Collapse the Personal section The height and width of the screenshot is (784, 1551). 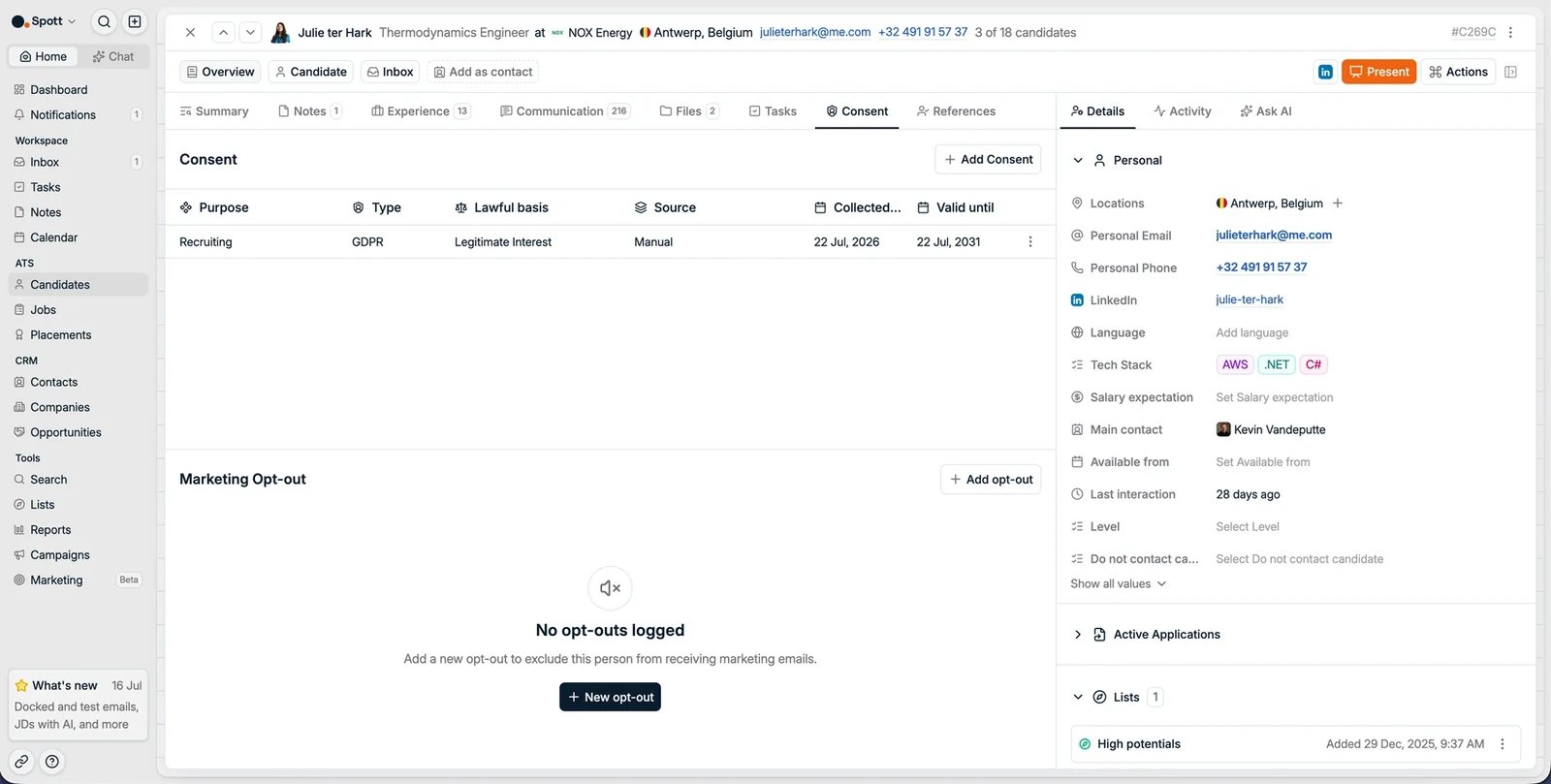pos(1077,161)
